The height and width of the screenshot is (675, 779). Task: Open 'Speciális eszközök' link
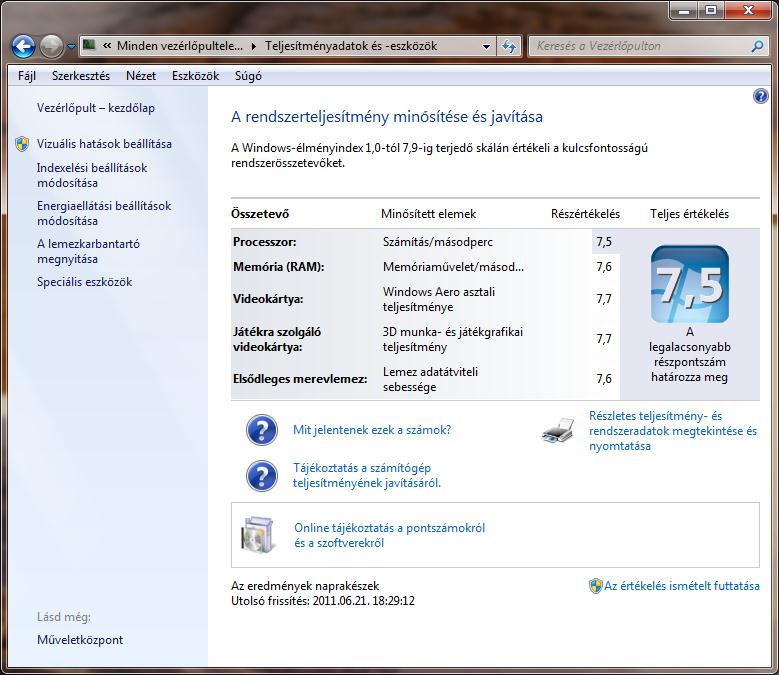tap(84, 282)
